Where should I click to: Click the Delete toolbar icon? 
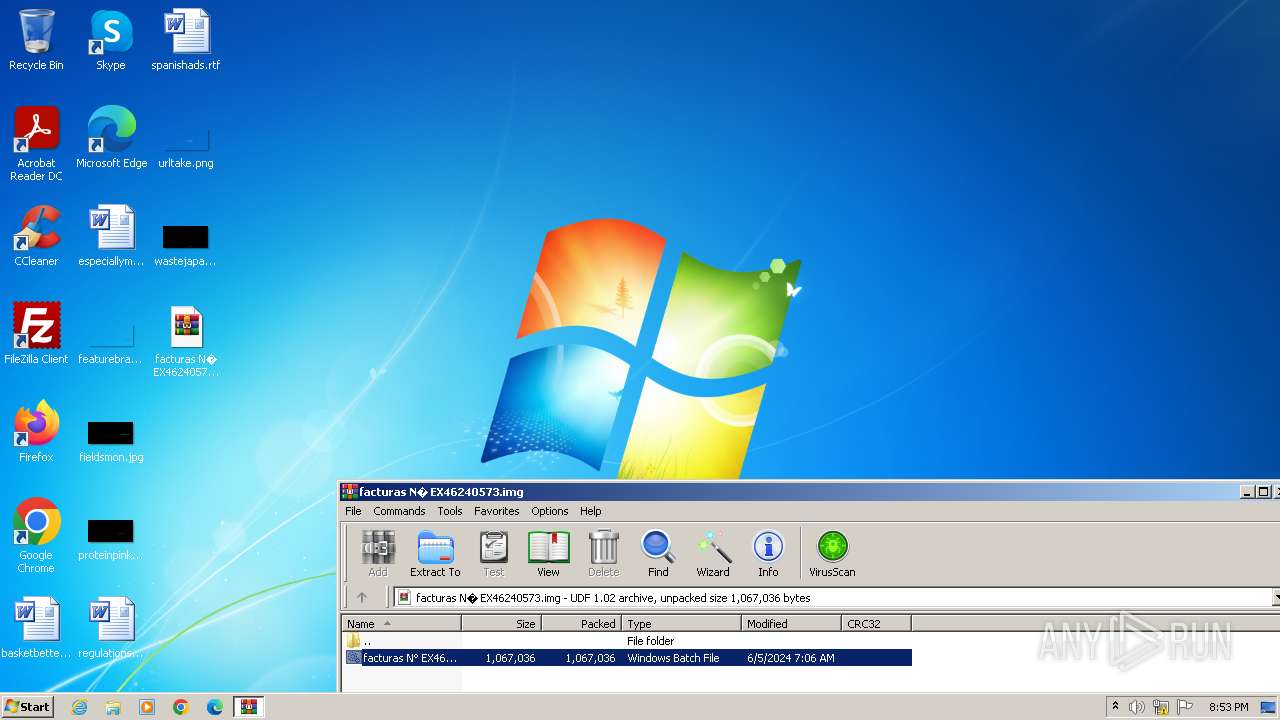[603, 554]
